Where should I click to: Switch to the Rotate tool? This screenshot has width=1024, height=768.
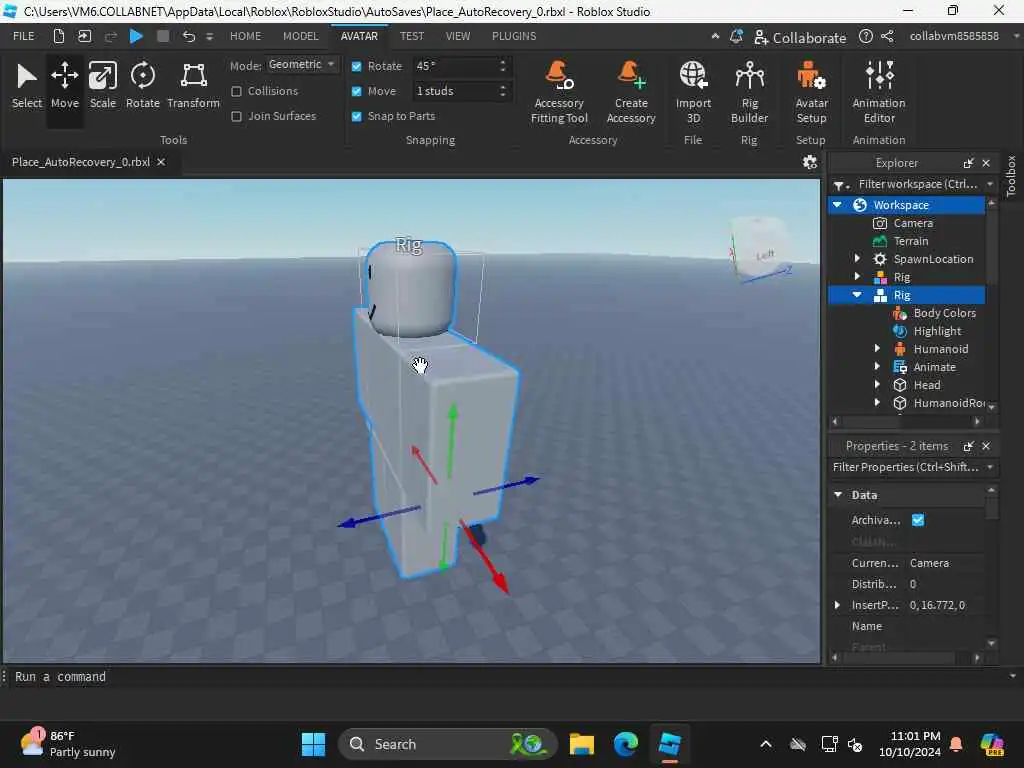click(142, 87)
